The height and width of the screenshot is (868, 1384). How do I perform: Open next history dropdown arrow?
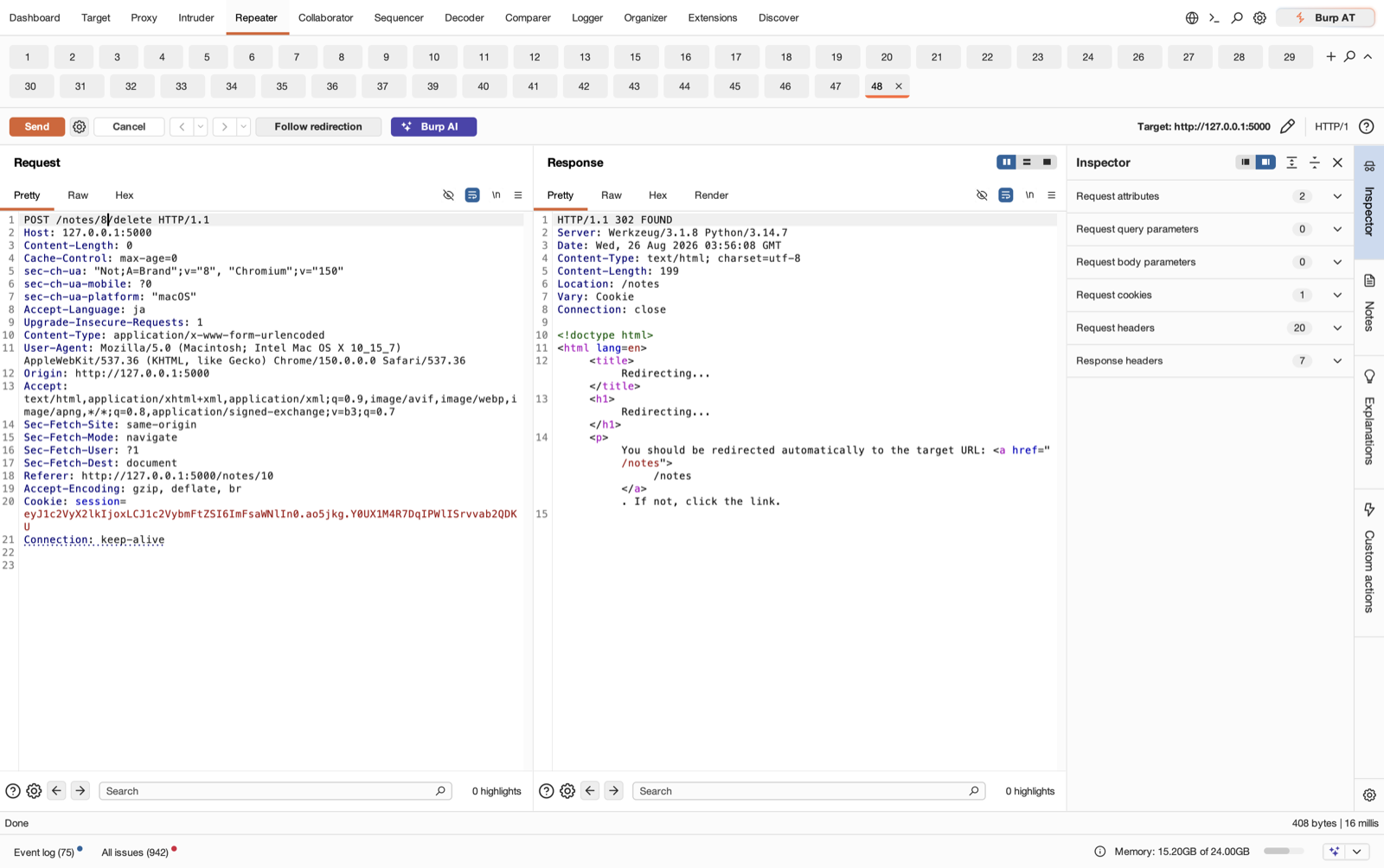244,126
